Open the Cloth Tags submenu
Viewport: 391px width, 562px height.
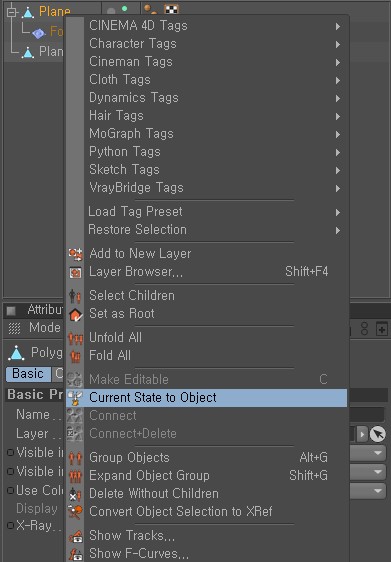[x=206, y=80]
